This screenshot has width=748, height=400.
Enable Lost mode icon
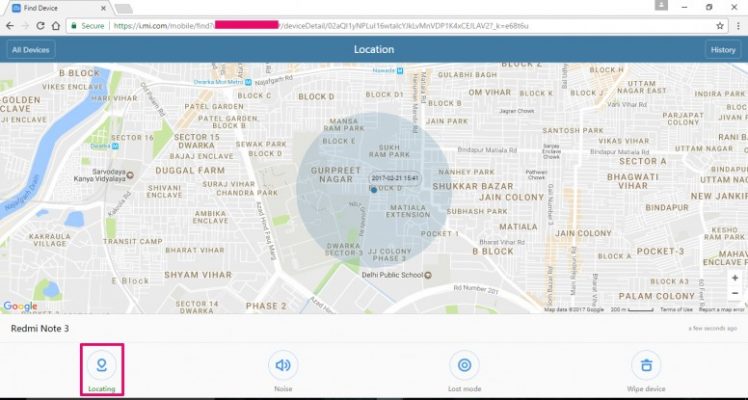click(x=464, y=365)
